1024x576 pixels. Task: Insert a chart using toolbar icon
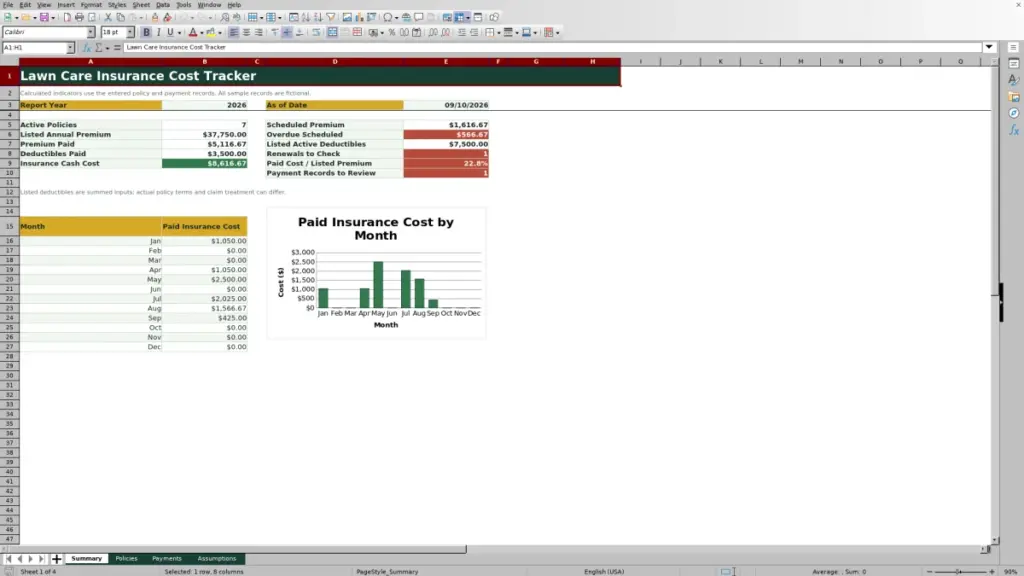(x=359, y=17)
